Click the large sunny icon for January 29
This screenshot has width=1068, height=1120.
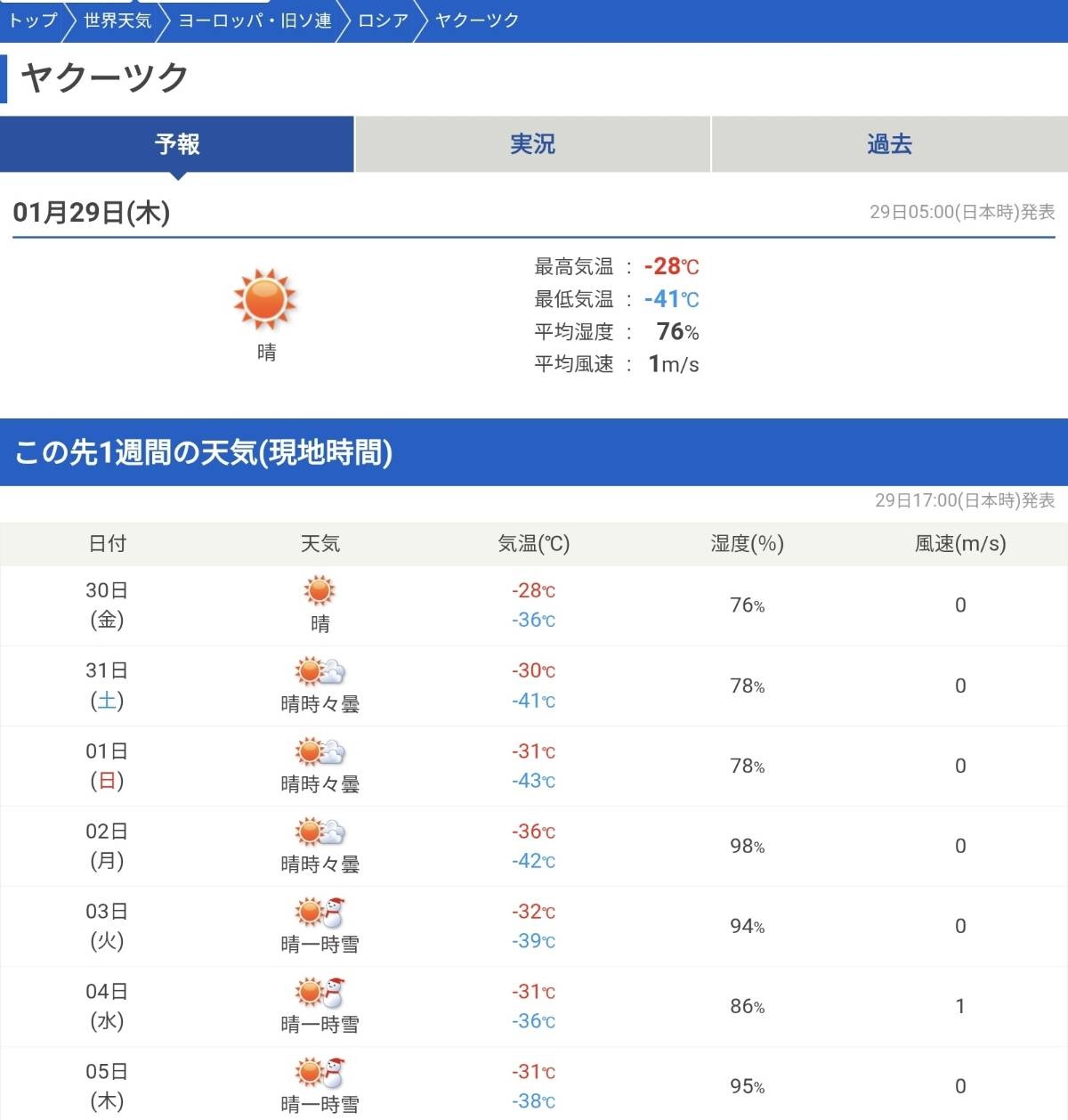point(265,299)
